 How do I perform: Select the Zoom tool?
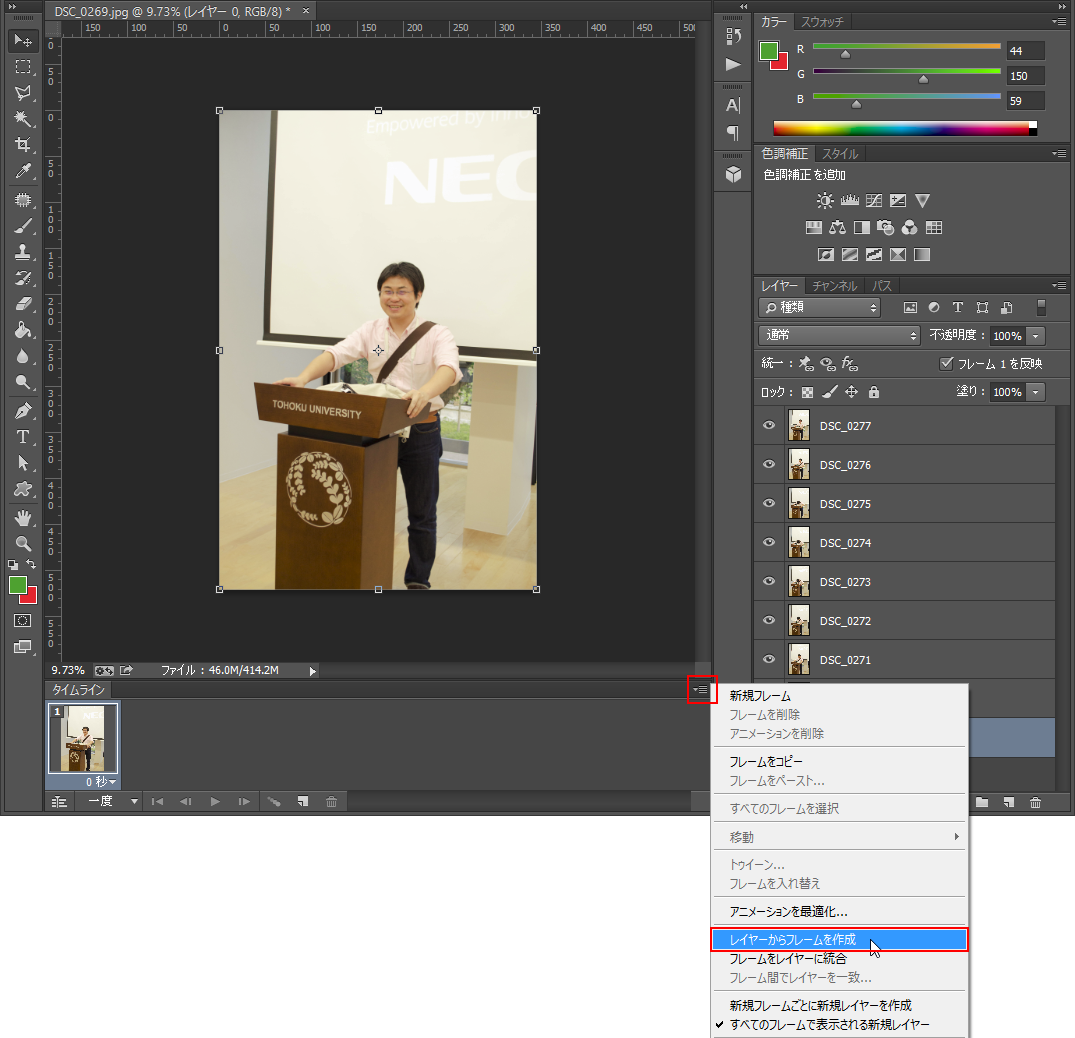(23, 544)
